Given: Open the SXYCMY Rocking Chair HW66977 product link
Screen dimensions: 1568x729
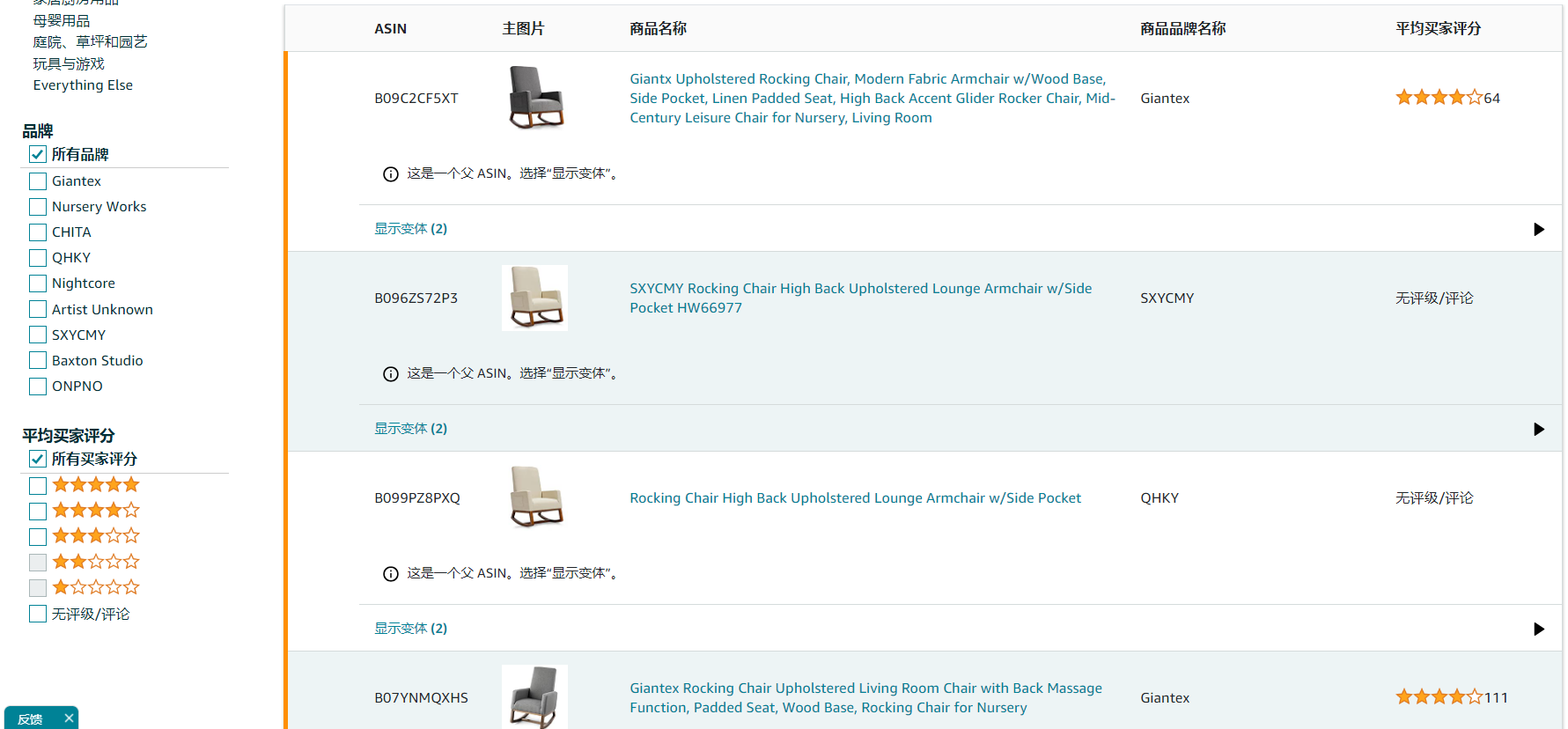Looking at the screenshot, I should pyautogui.click(x=861, y=298).
